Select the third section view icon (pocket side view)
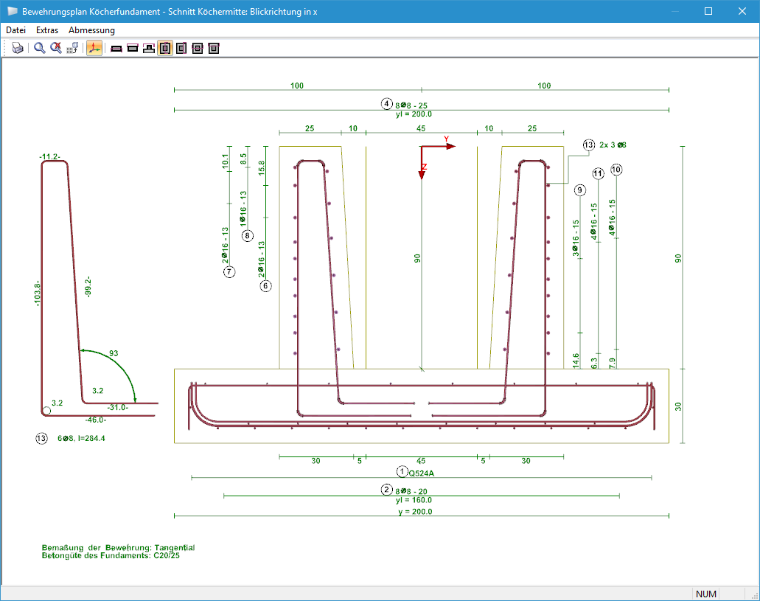 coord(149,48)
